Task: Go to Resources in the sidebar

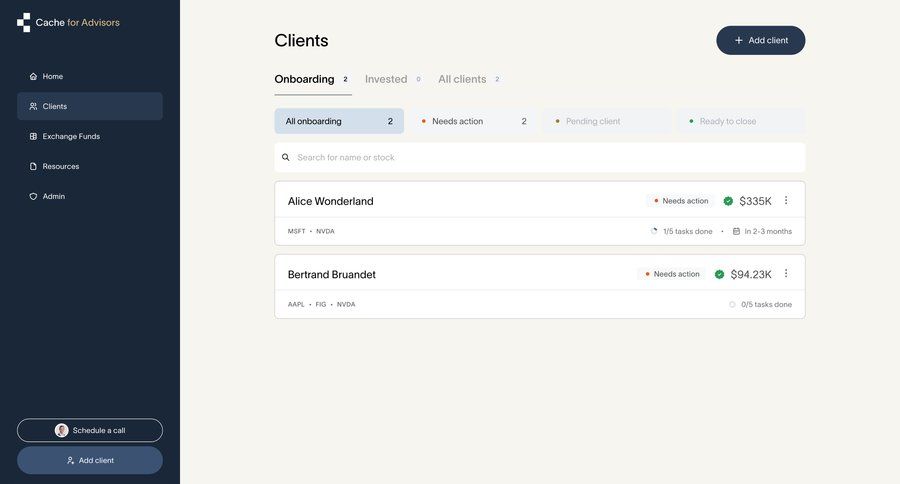Action: 90,166
